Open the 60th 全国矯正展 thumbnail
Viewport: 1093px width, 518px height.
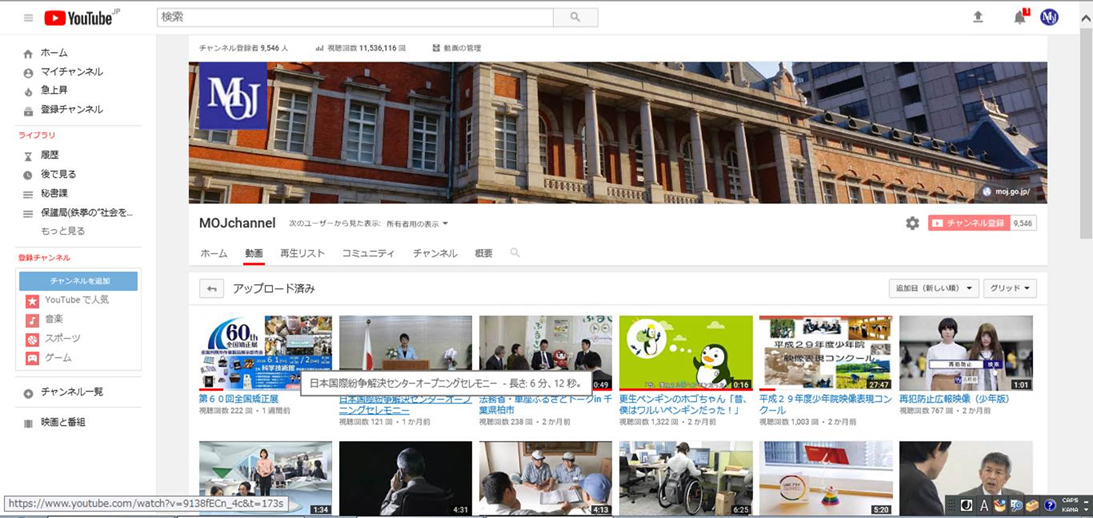tap(266, 353)
